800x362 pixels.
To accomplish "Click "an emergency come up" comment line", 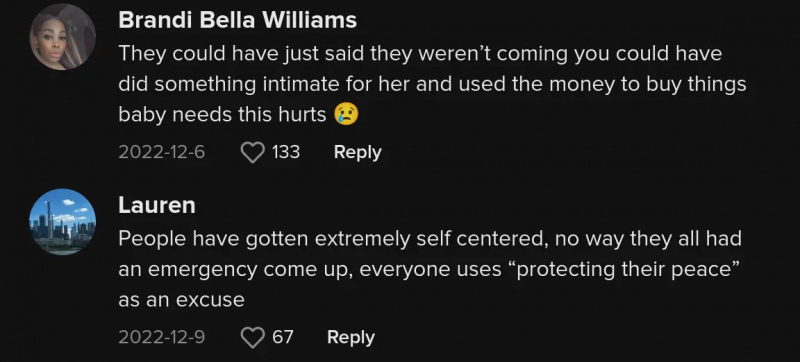I will (429, 269).
